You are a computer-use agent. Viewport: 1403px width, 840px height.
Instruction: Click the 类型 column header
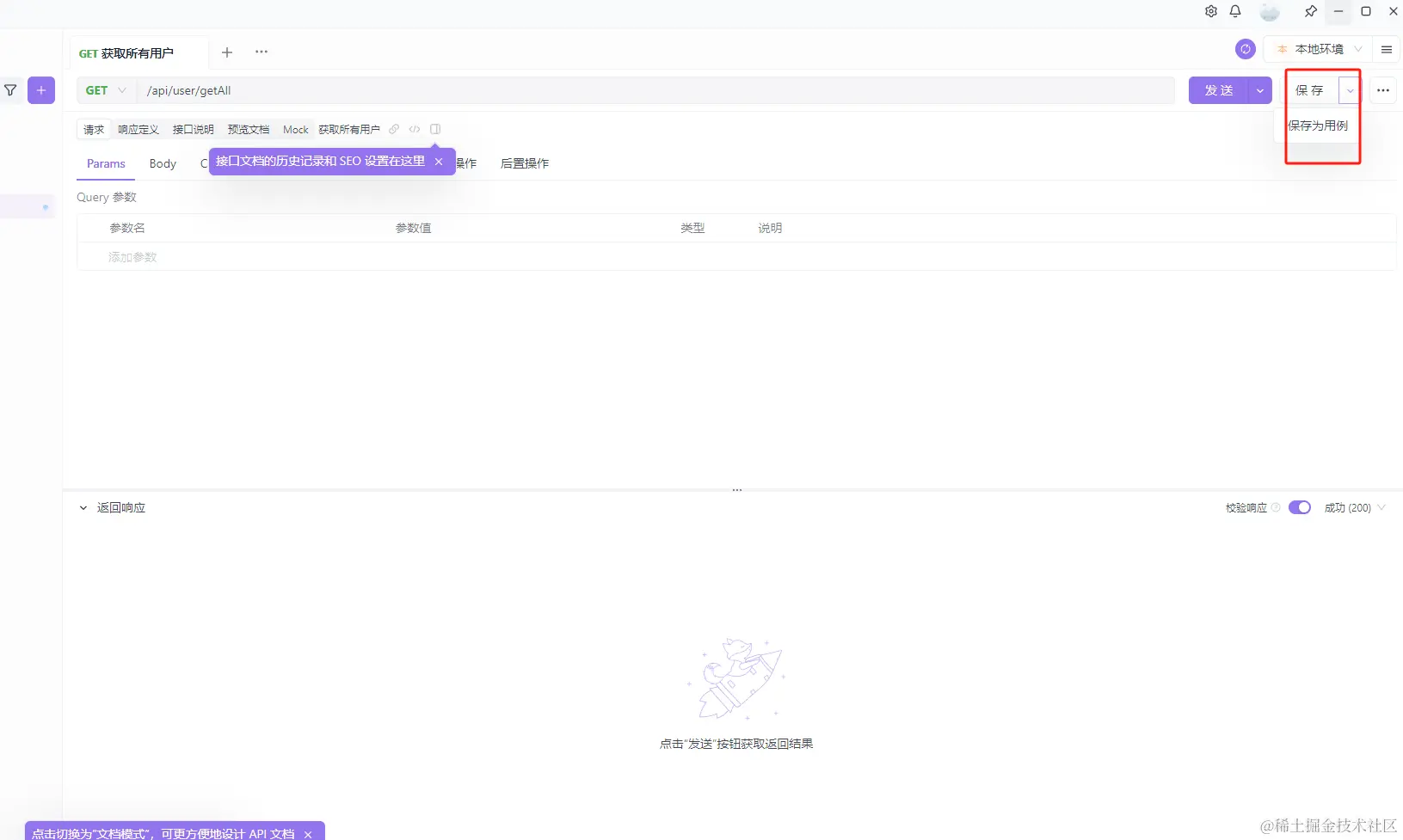click(692, 228)
